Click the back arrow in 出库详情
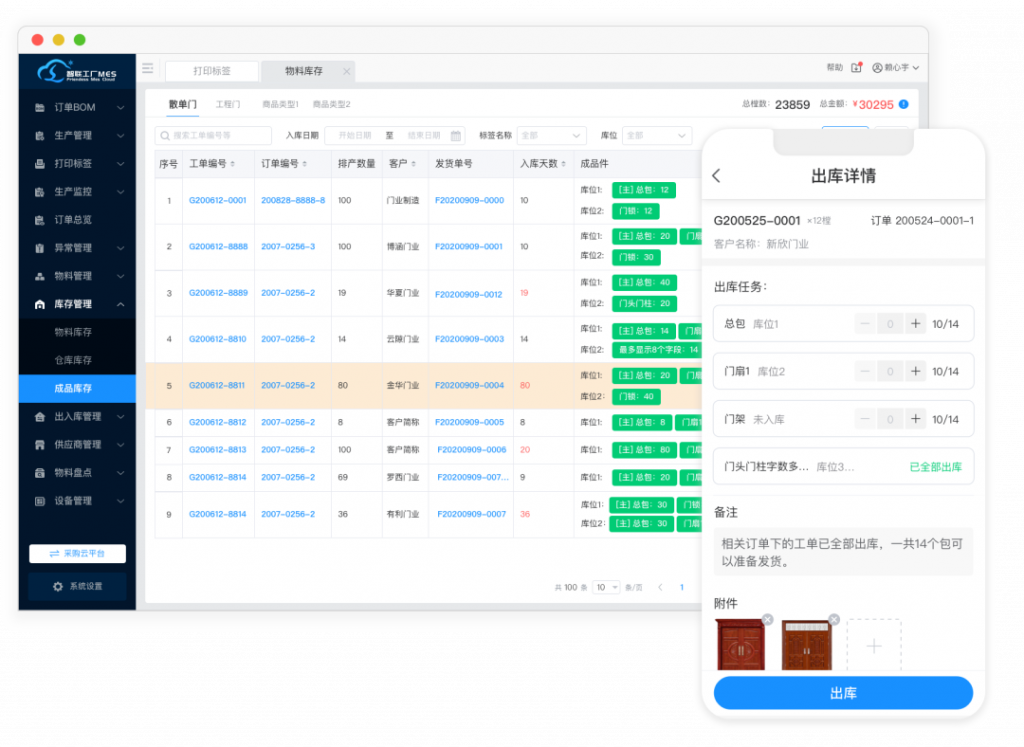This screenshot has height=747, width=1024. pyautogui.click(x=716, y=176)
